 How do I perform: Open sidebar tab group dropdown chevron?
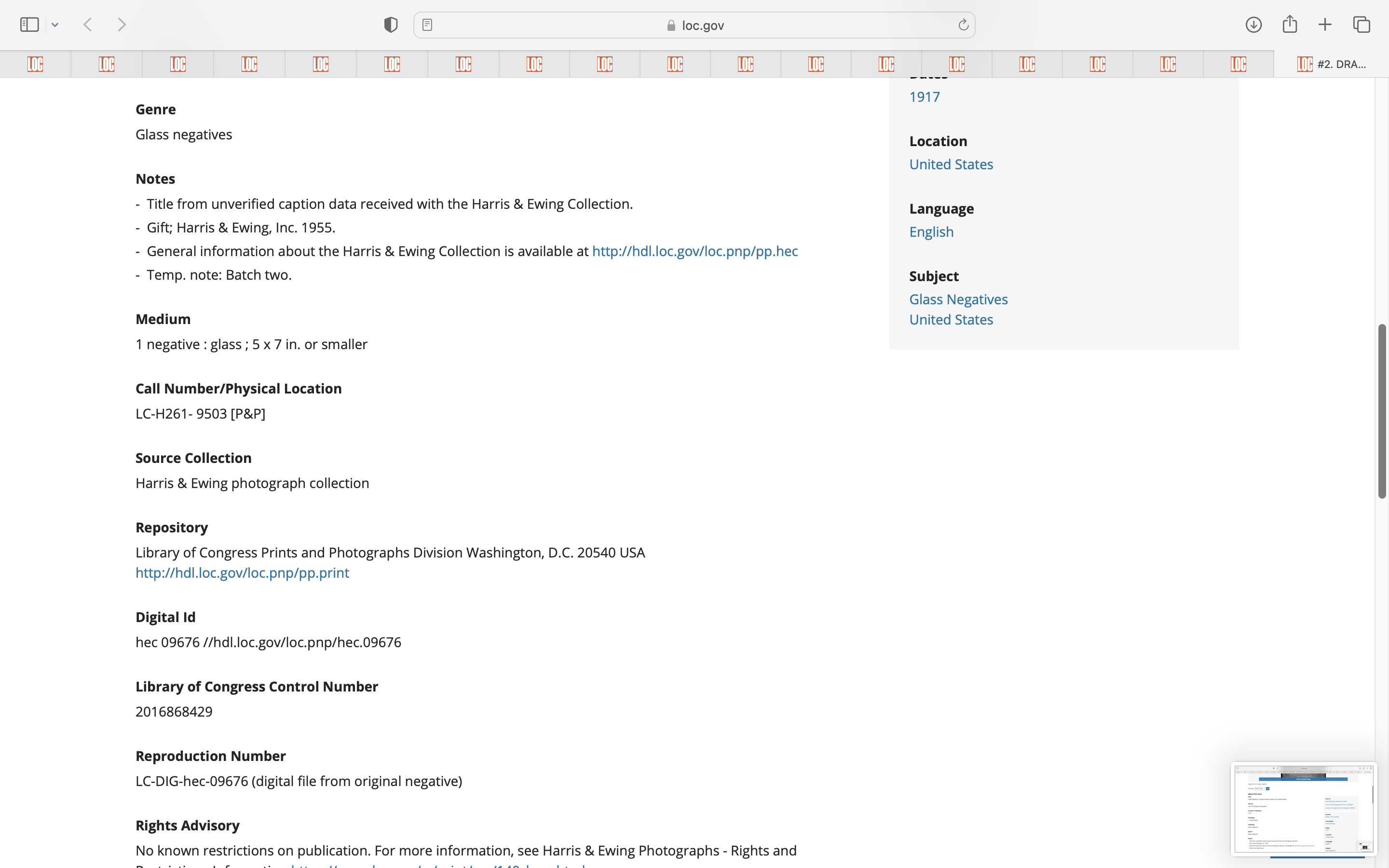click(55, 25)
